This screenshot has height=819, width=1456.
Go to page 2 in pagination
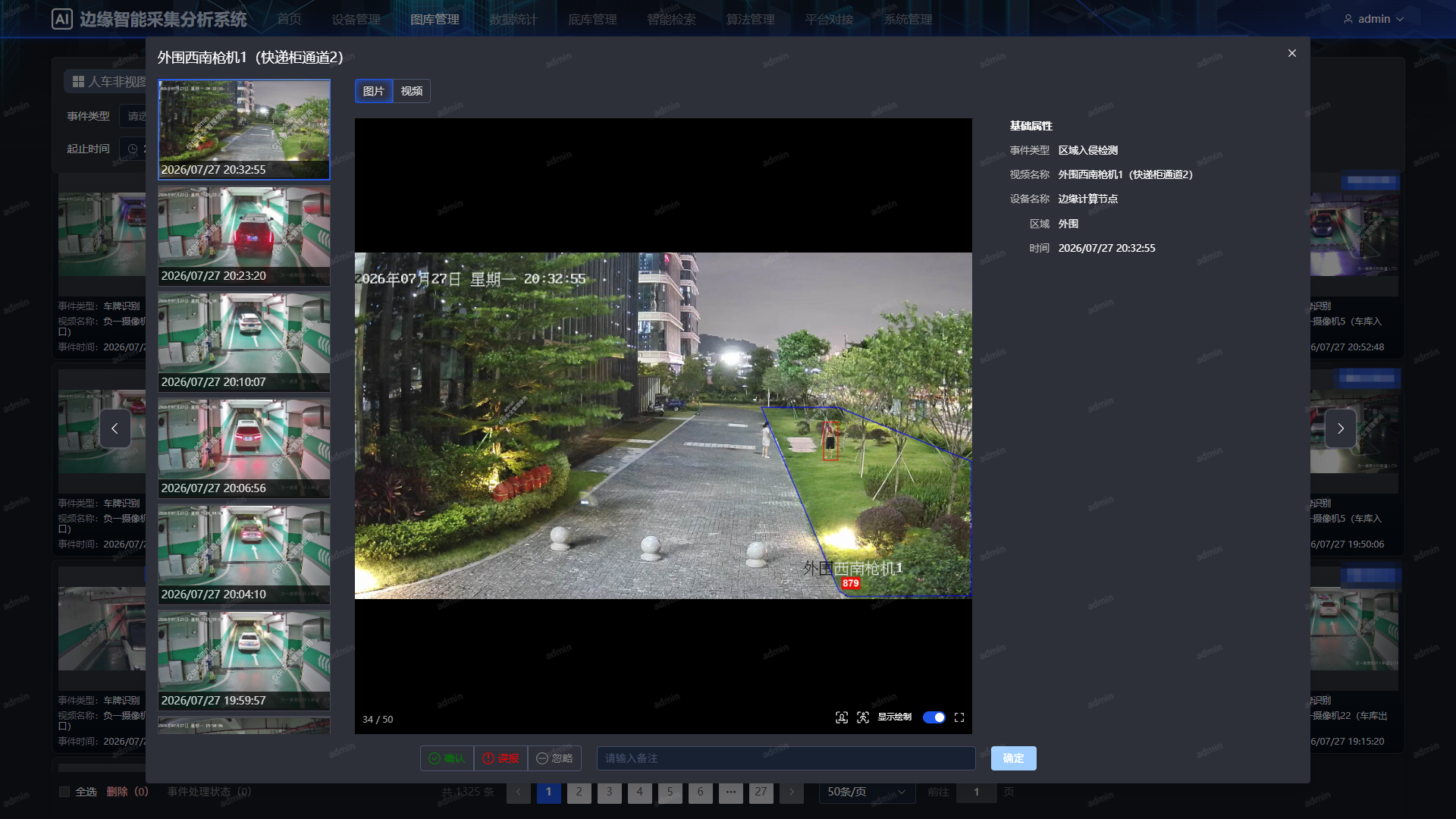(579, 792)
